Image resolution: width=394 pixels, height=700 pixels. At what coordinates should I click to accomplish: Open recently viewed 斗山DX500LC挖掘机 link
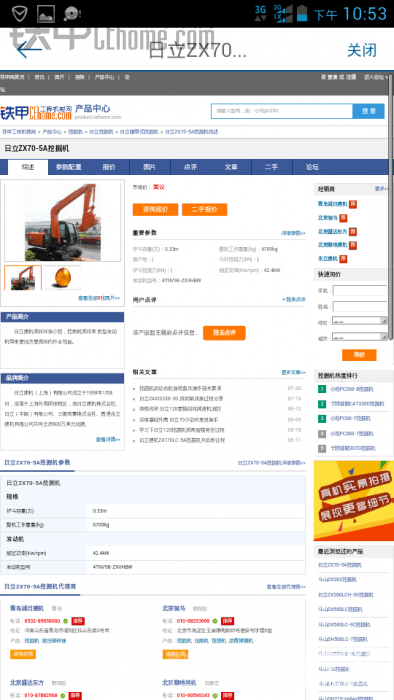(x=340, y=609)
